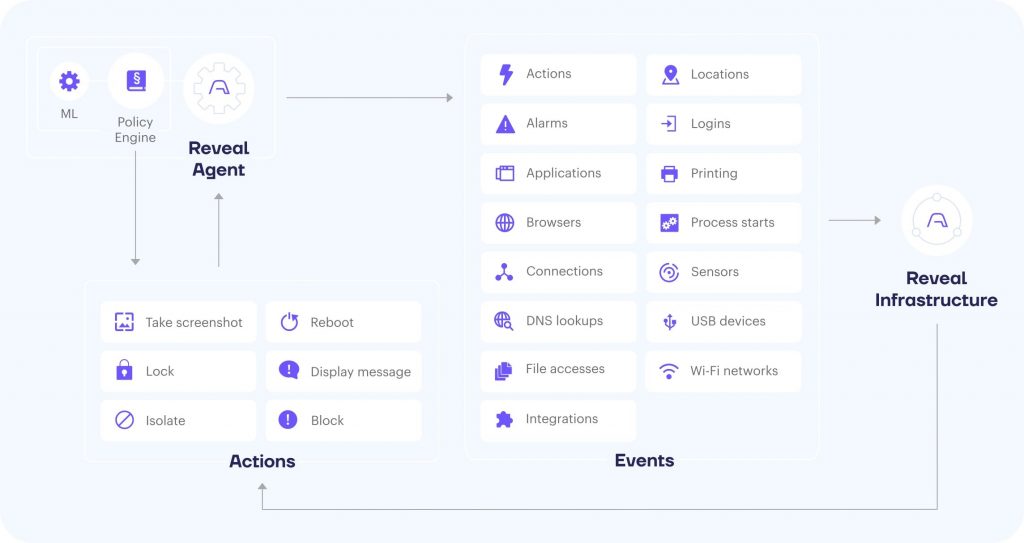Click the Lock padlock icon
Image resolution: width=1024 pixels, height=543 pixels.
coord(124,370)
